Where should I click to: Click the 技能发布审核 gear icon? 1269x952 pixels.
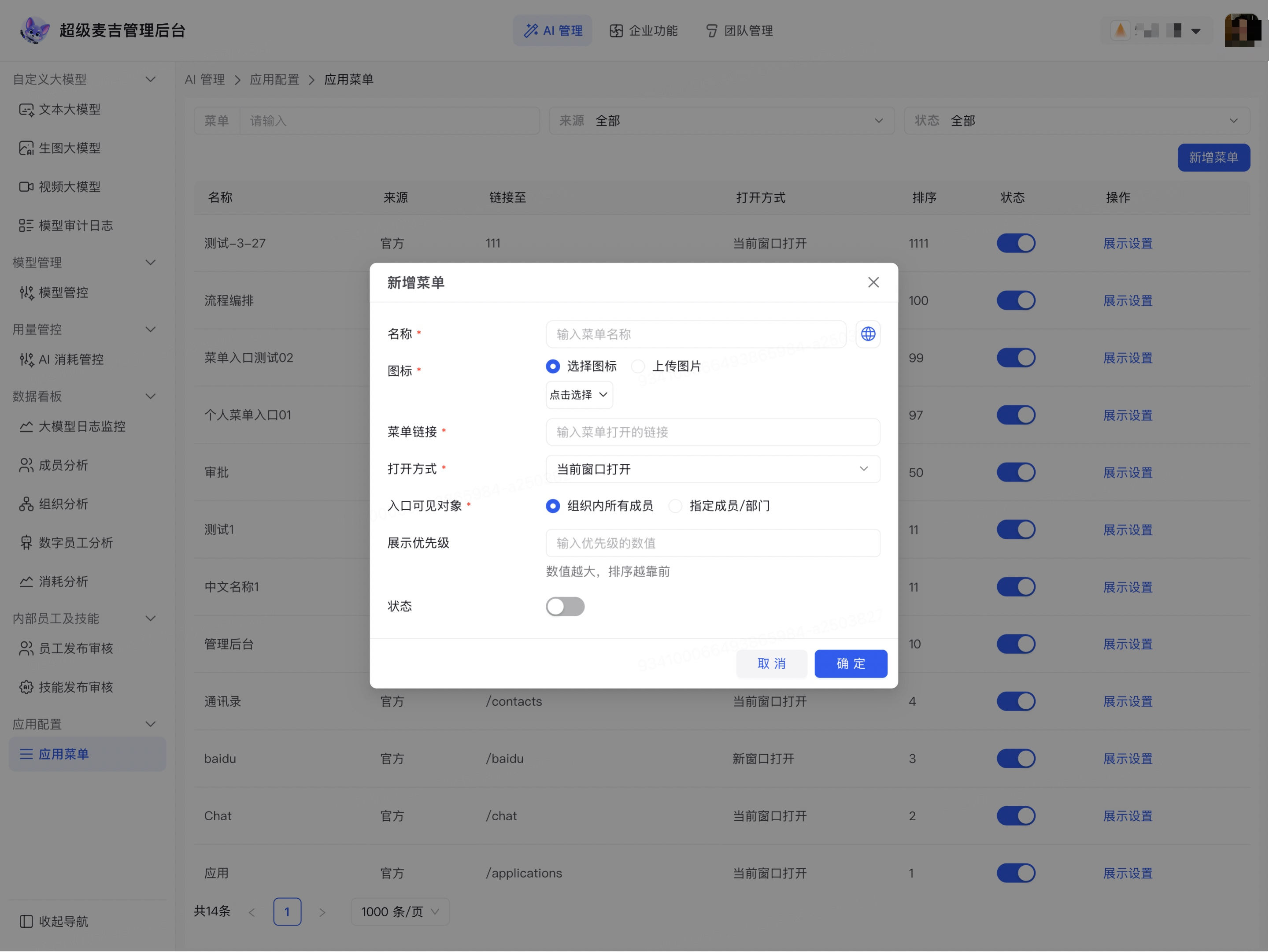26,687
